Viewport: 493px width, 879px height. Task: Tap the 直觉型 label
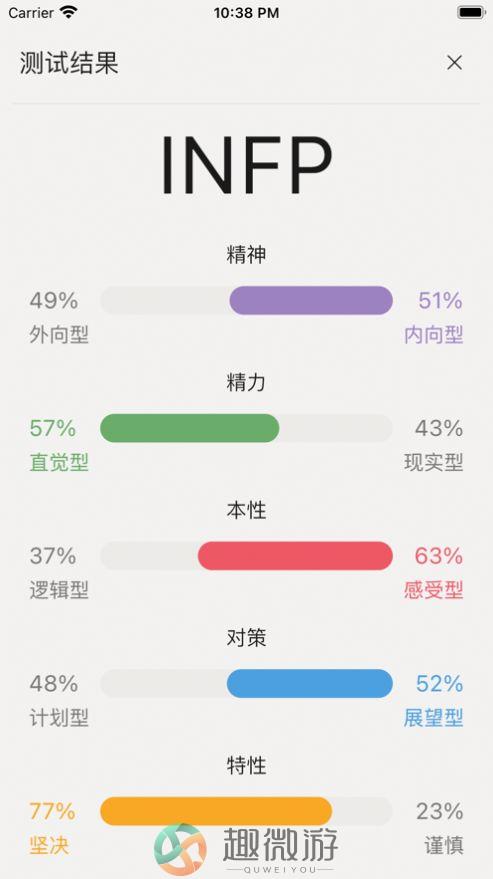[59, 462]
